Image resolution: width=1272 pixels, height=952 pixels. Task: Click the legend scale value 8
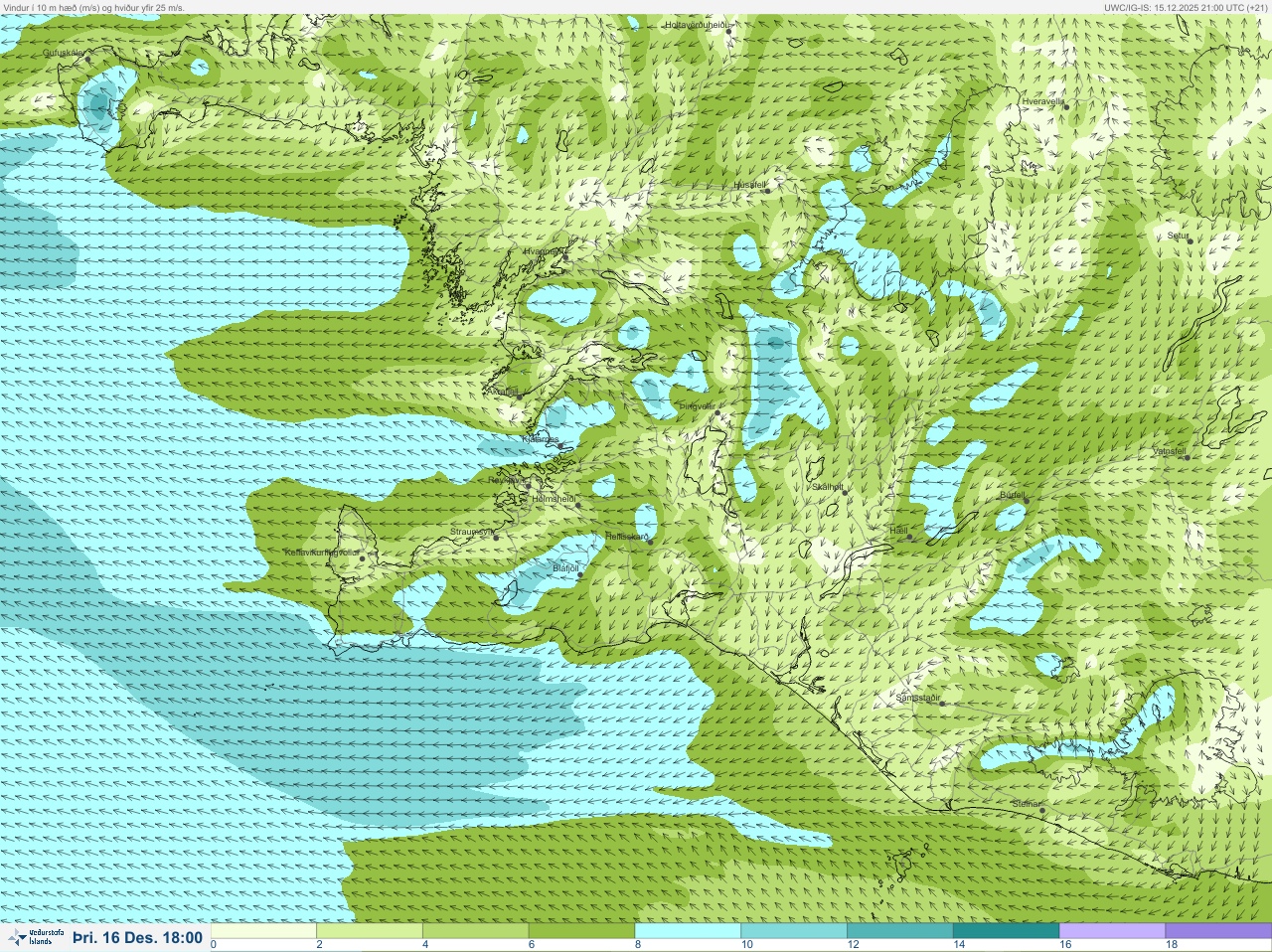[637, 945]
